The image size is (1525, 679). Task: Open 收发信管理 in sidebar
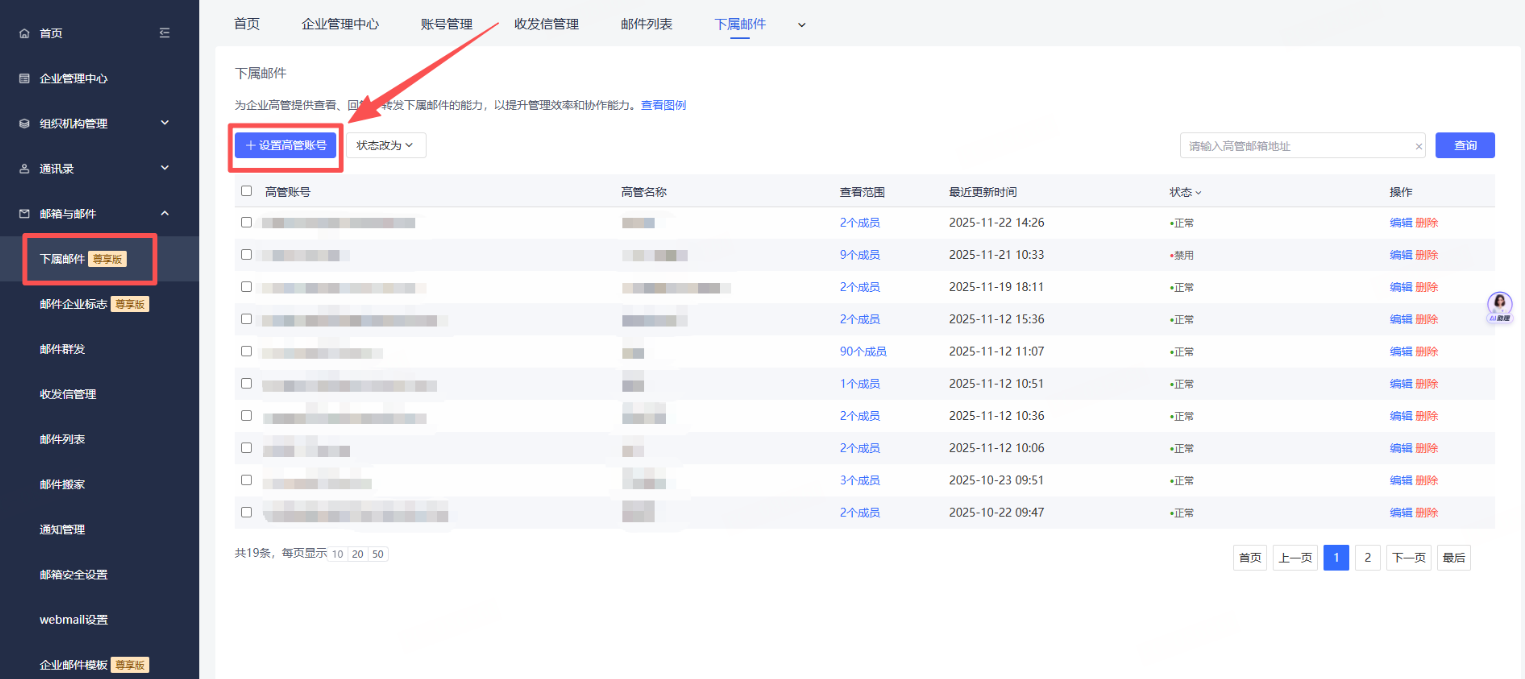point(68,394)
